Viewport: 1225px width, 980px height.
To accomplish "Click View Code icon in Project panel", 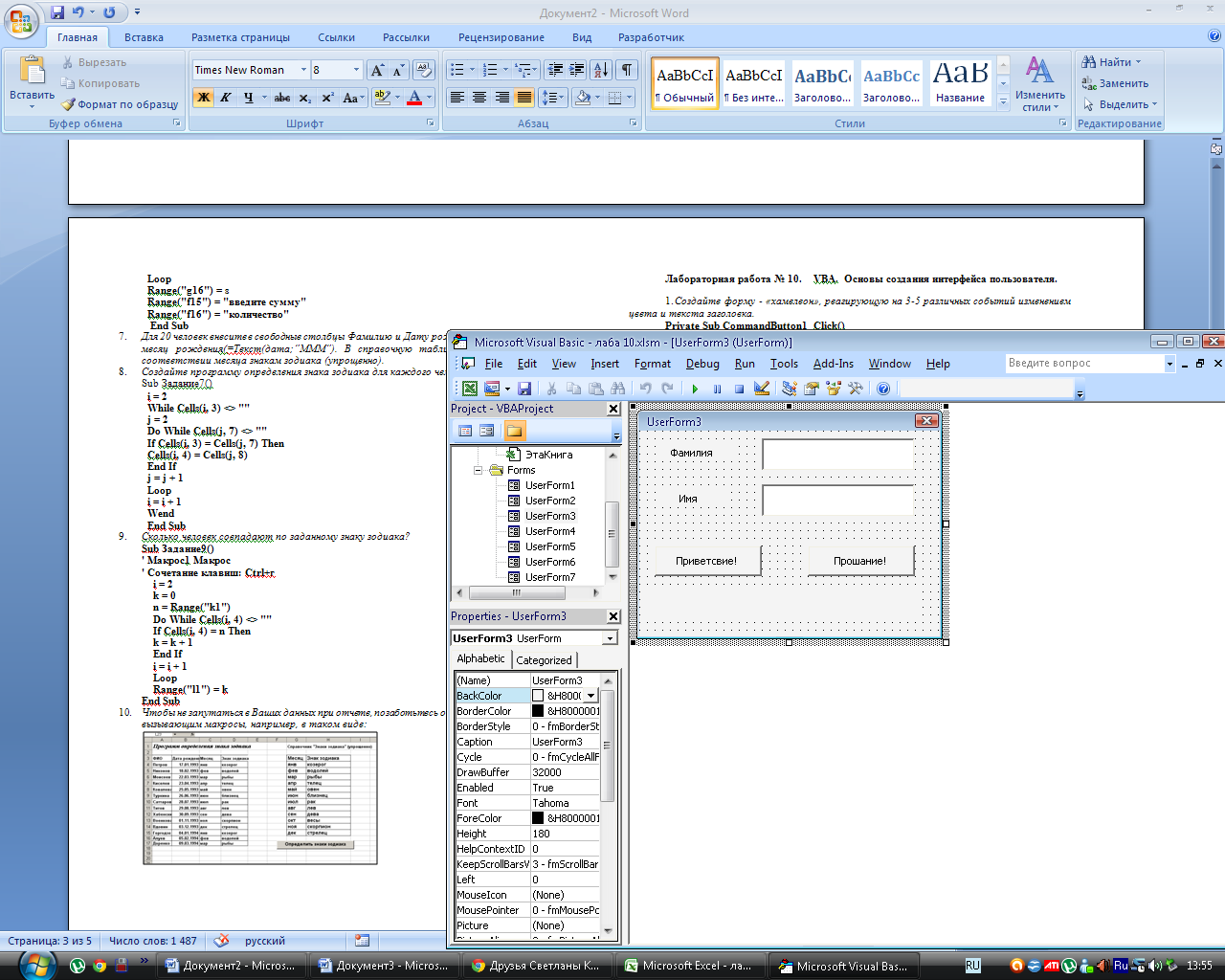I will [x=465, y=431].
